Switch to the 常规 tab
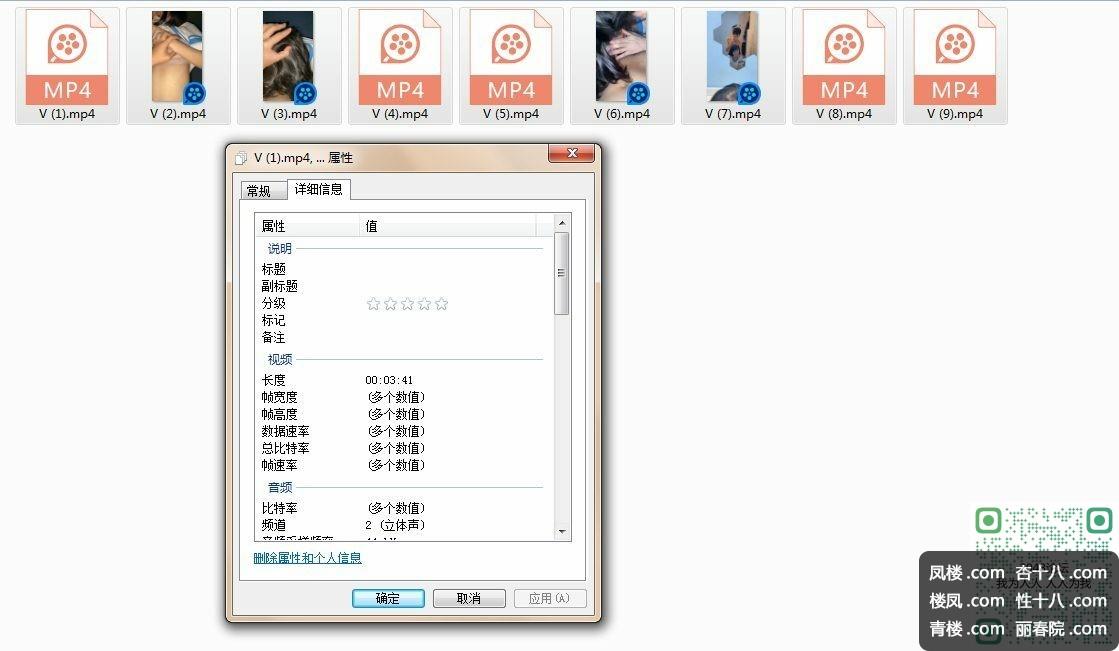Viewport: 1119px width, 651px height. coord(263,191)
